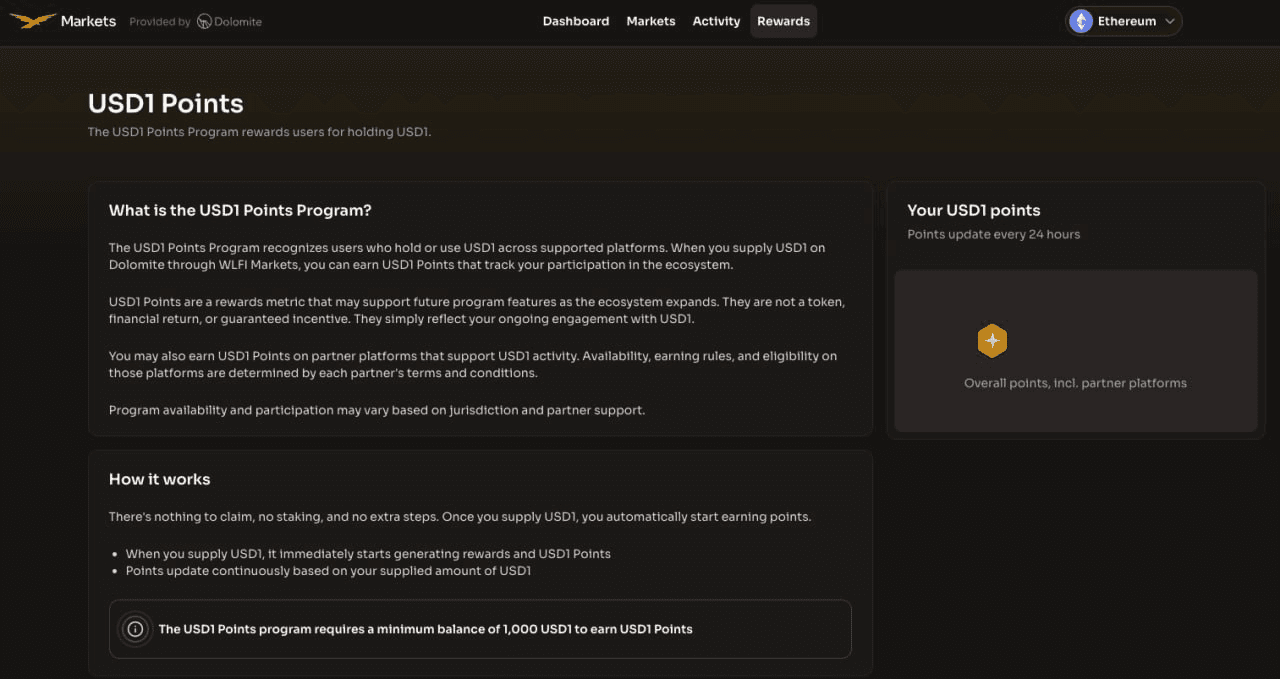
Task: Click the gold hexagon points badge
Action: point(992,341)
